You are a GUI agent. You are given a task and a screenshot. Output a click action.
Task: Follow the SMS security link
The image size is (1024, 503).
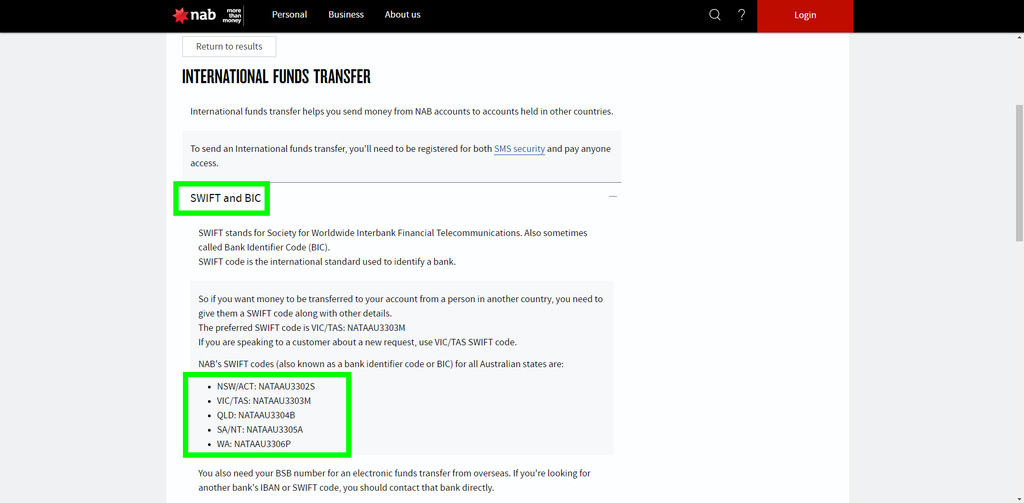coord(519,149)
